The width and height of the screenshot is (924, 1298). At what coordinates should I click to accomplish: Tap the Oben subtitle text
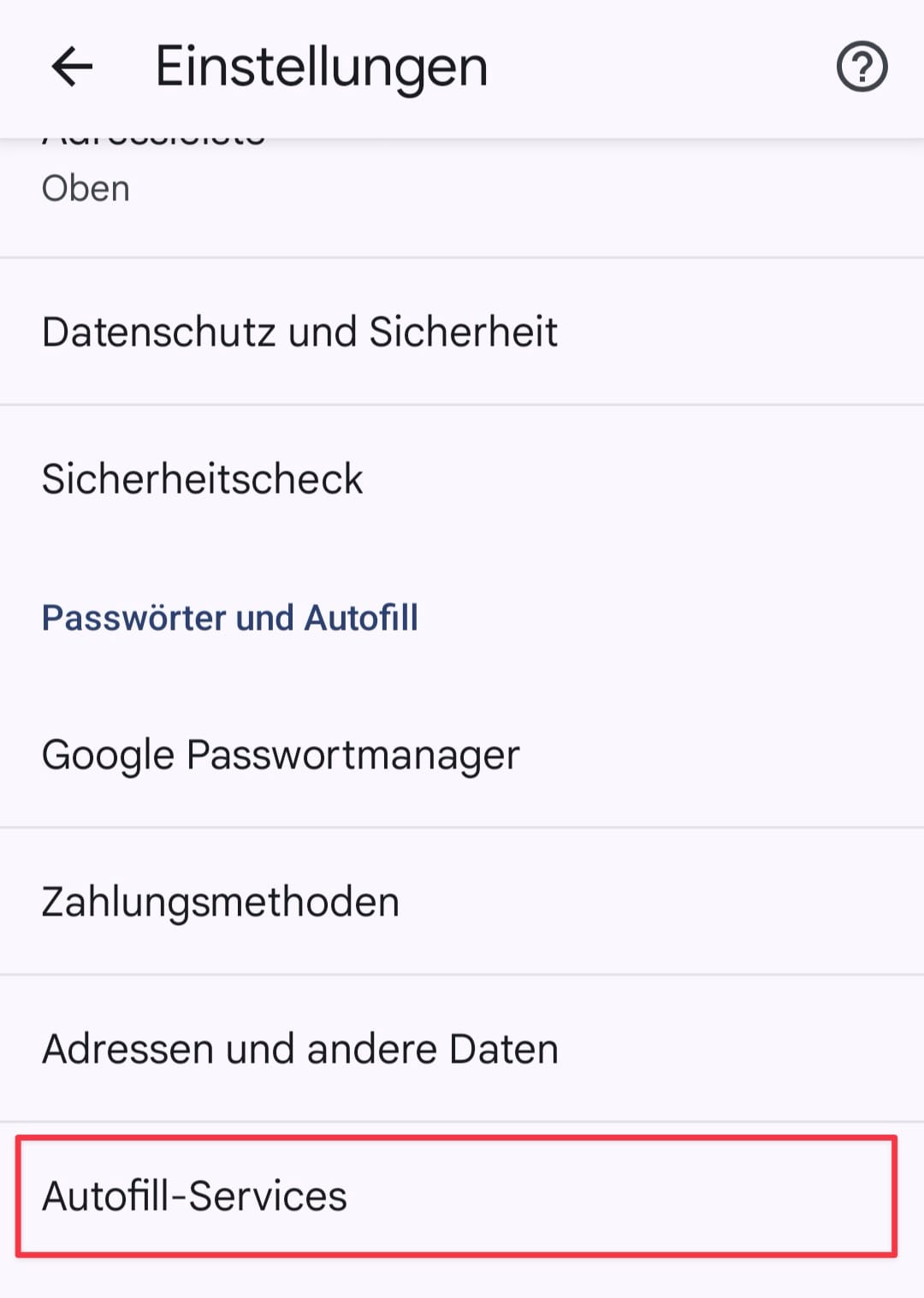pos(86,189)
